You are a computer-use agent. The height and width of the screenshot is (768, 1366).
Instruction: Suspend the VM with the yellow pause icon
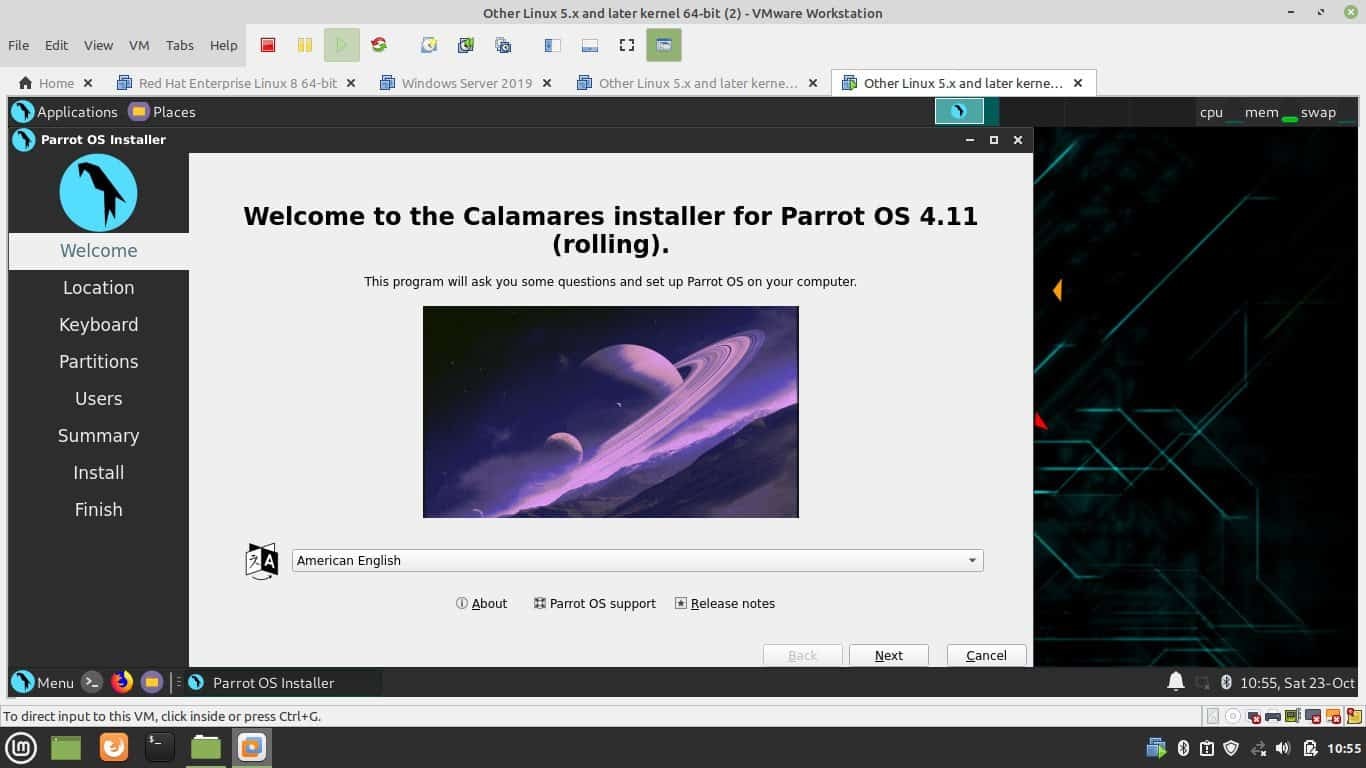pyautogui.click(x=305, y=45)
